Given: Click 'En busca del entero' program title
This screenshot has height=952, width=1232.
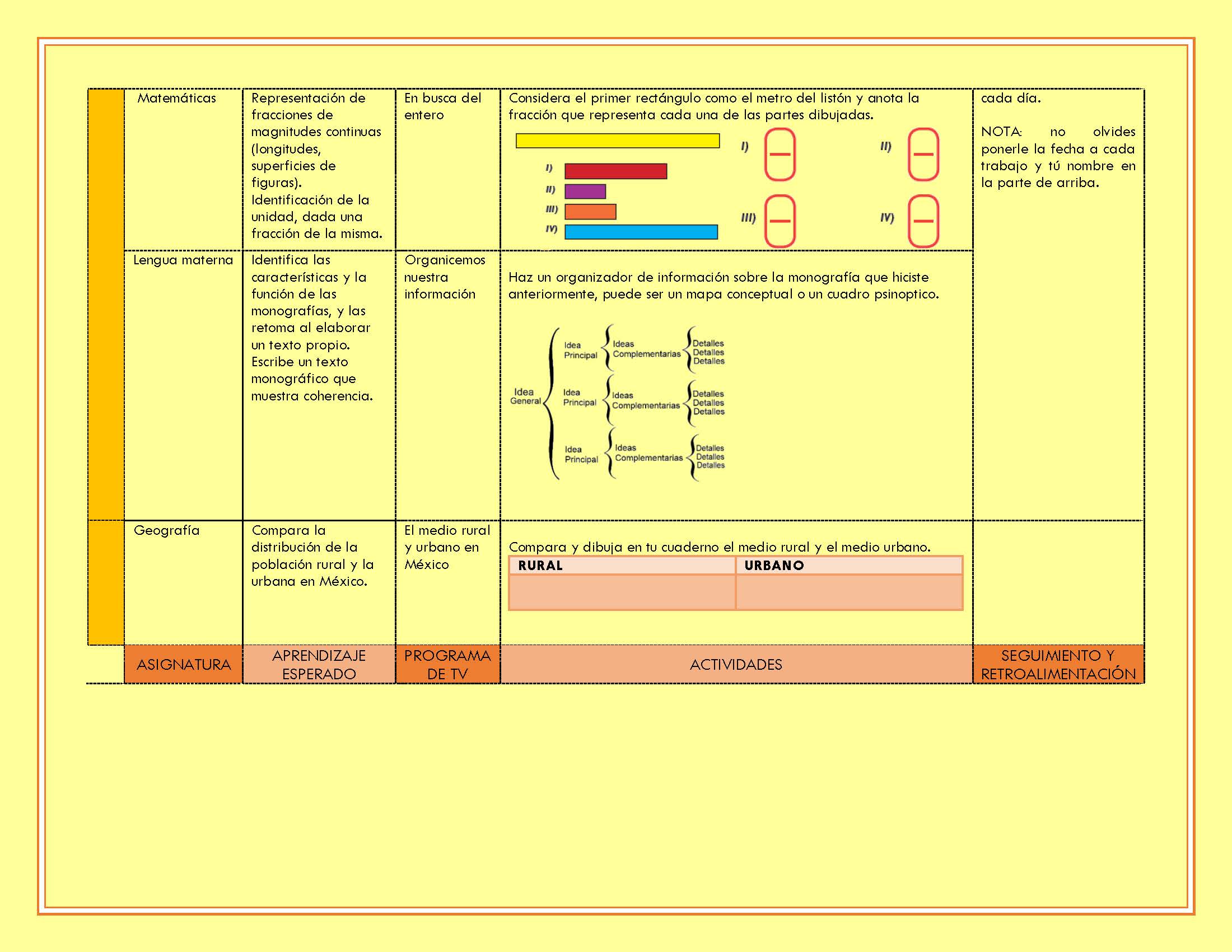Looking at the screenshot, I should coord(443,106).
